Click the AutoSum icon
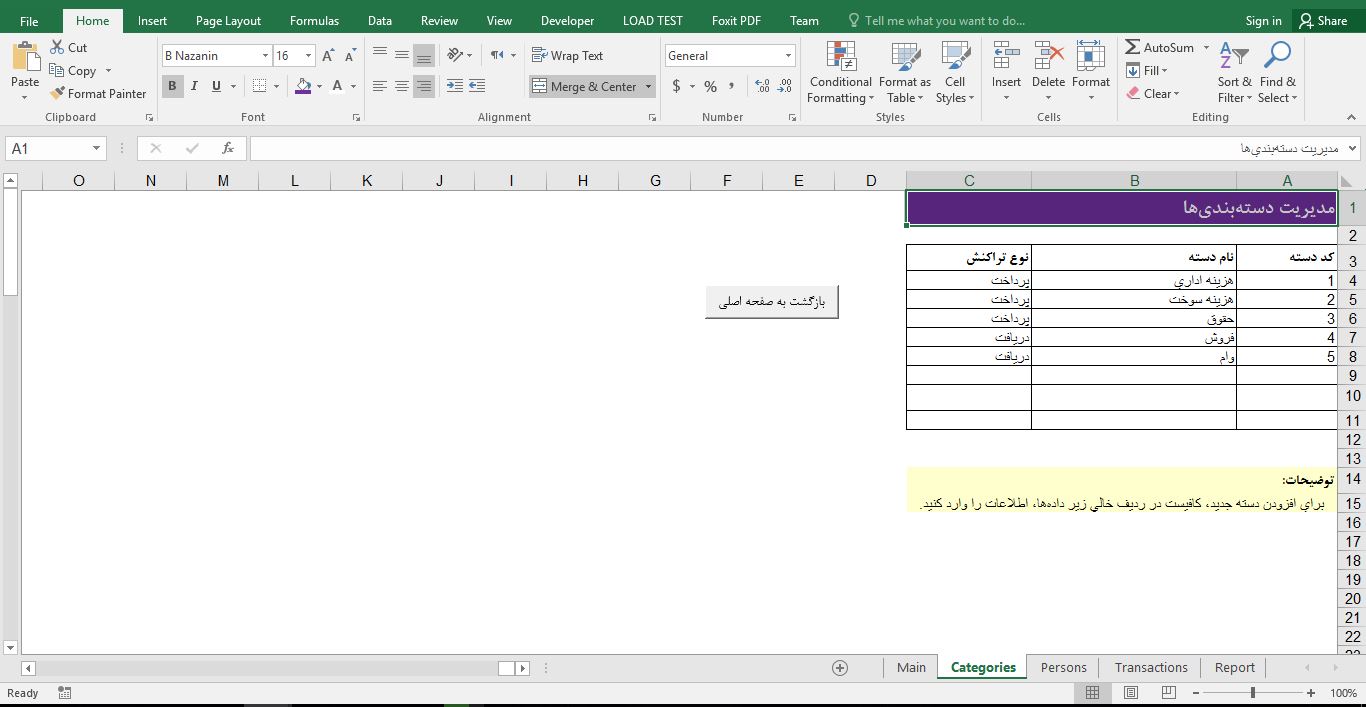 coord(1133,47)
